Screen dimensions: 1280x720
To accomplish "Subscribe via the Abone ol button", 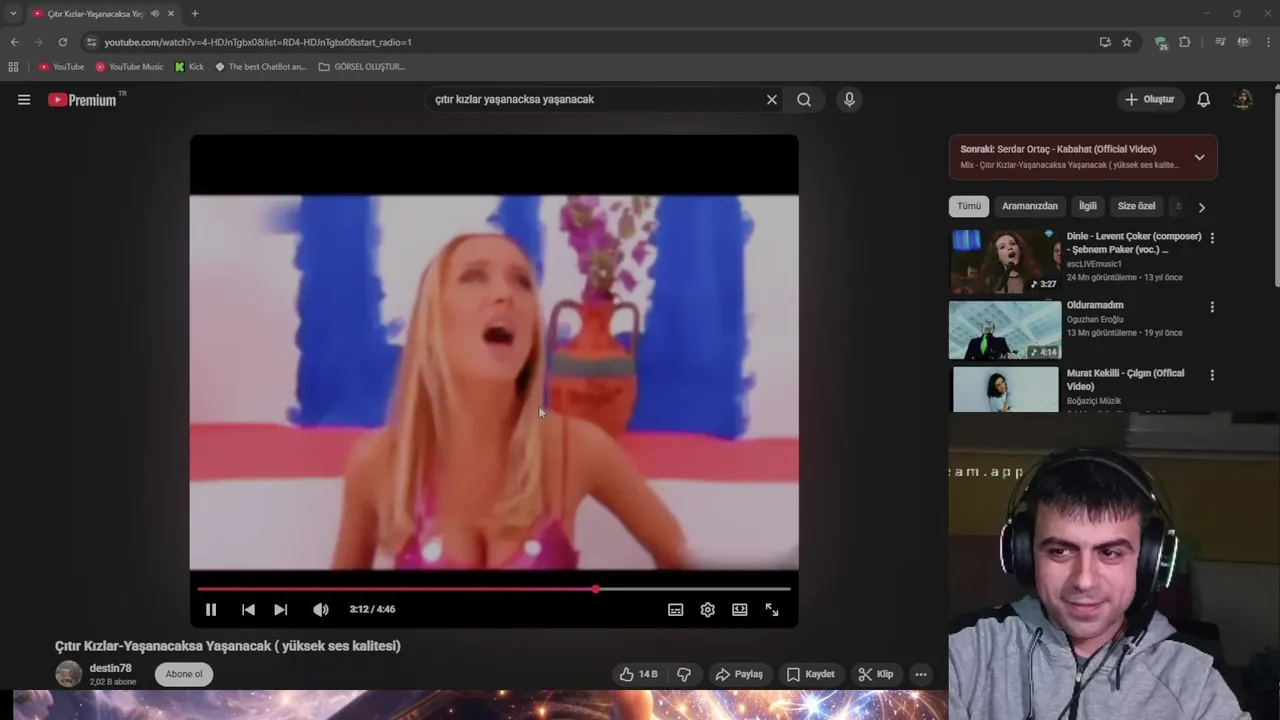I will coord(184,674).
